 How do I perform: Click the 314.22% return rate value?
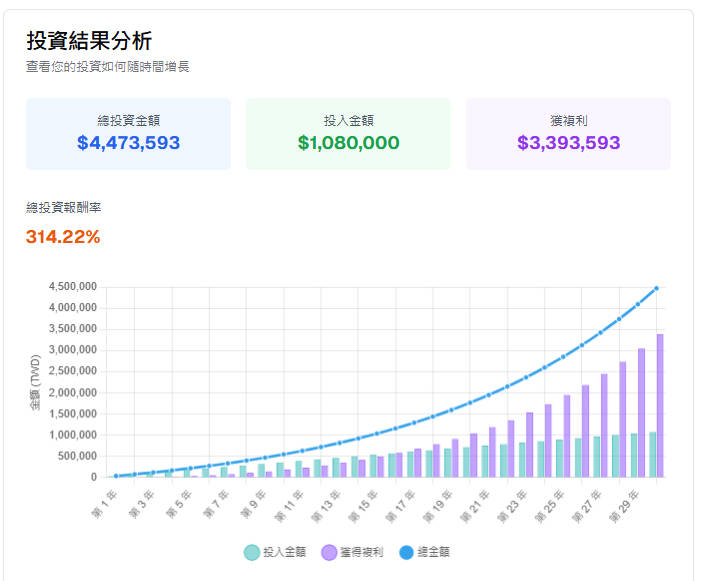(x=63, y=237)
